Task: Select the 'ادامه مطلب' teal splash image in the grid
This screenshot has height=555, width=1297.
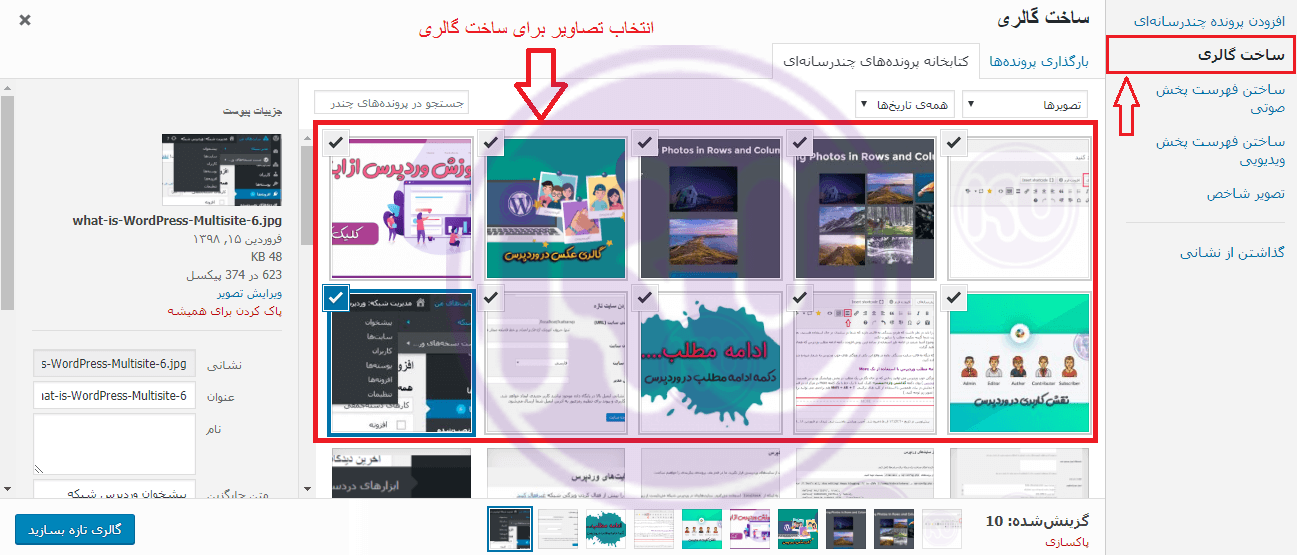Action: pos(710,362)
